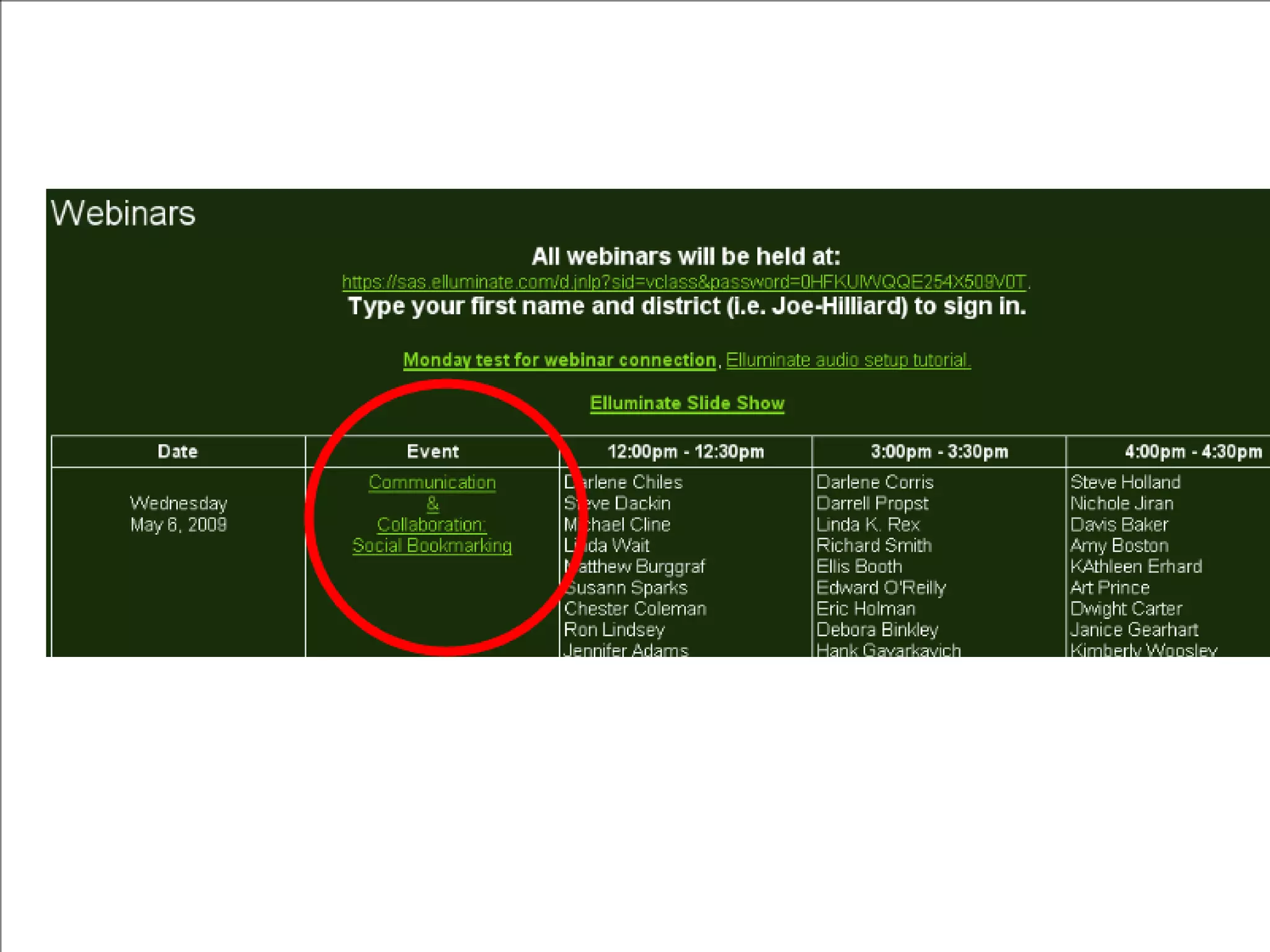1270x952 pixels.
Task: Click the name Edward O'Reilly
Action: coord(881,588)
